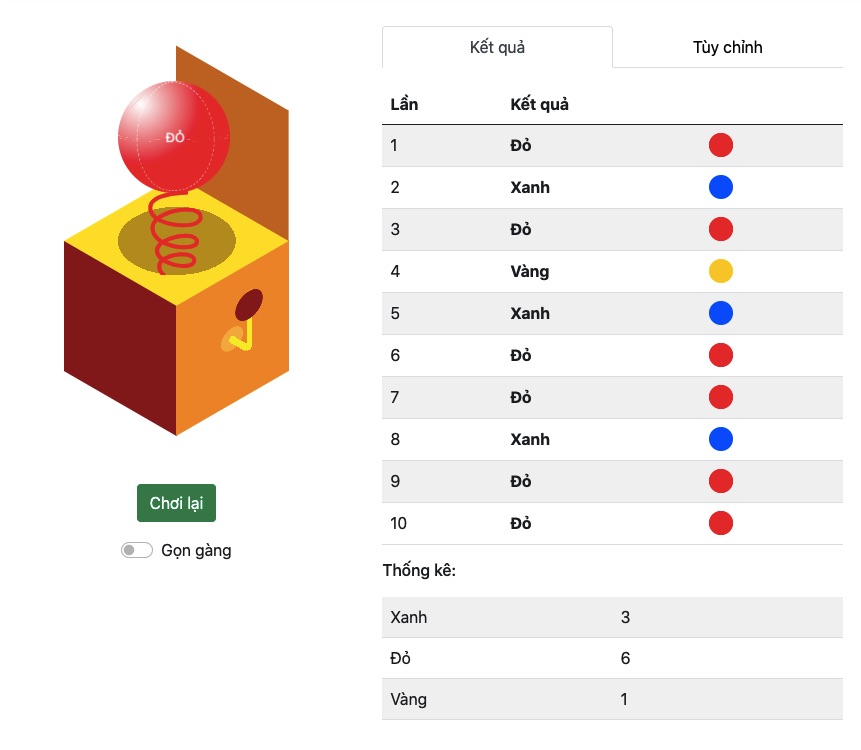This screenshot has height=750, width=861.
Task: Click the Lần column header
Action: 404,104
